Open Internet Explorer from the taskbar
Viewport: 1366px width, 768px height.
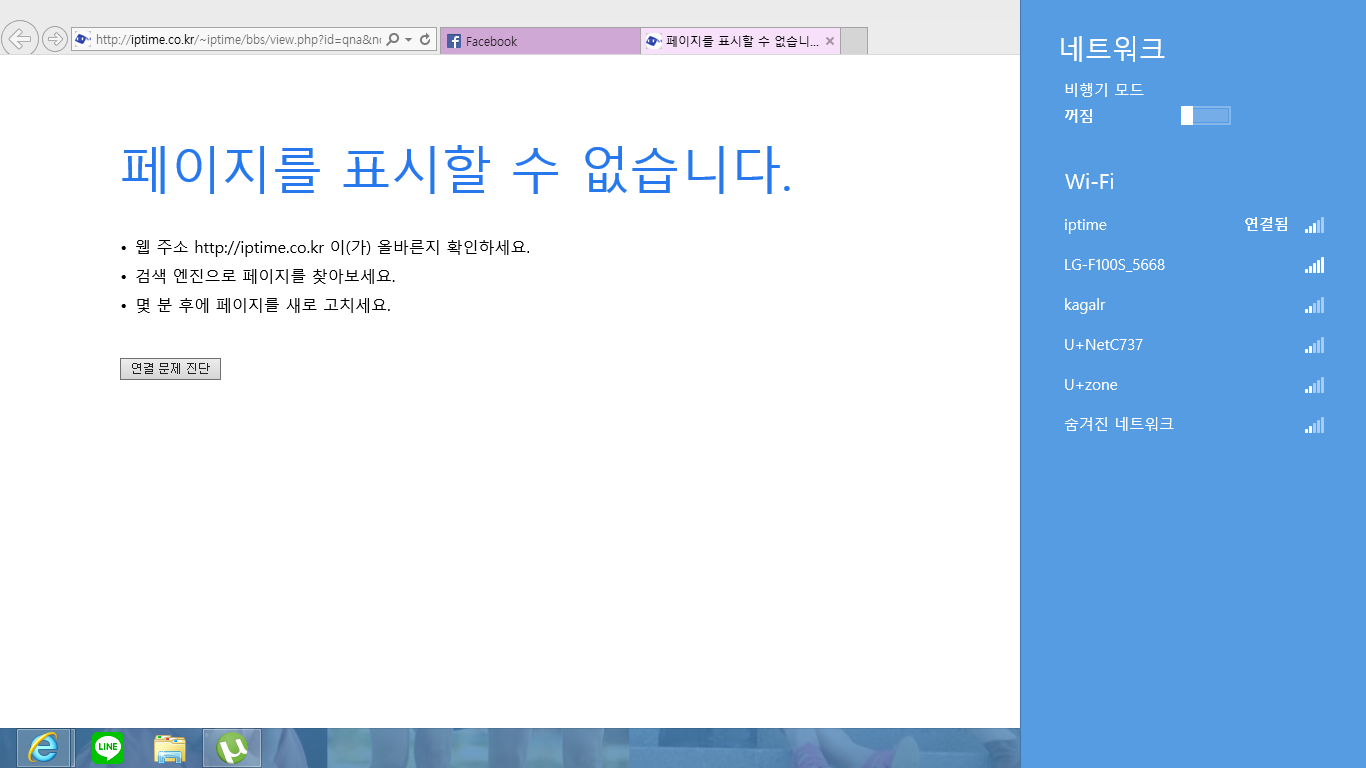(44, 748)
